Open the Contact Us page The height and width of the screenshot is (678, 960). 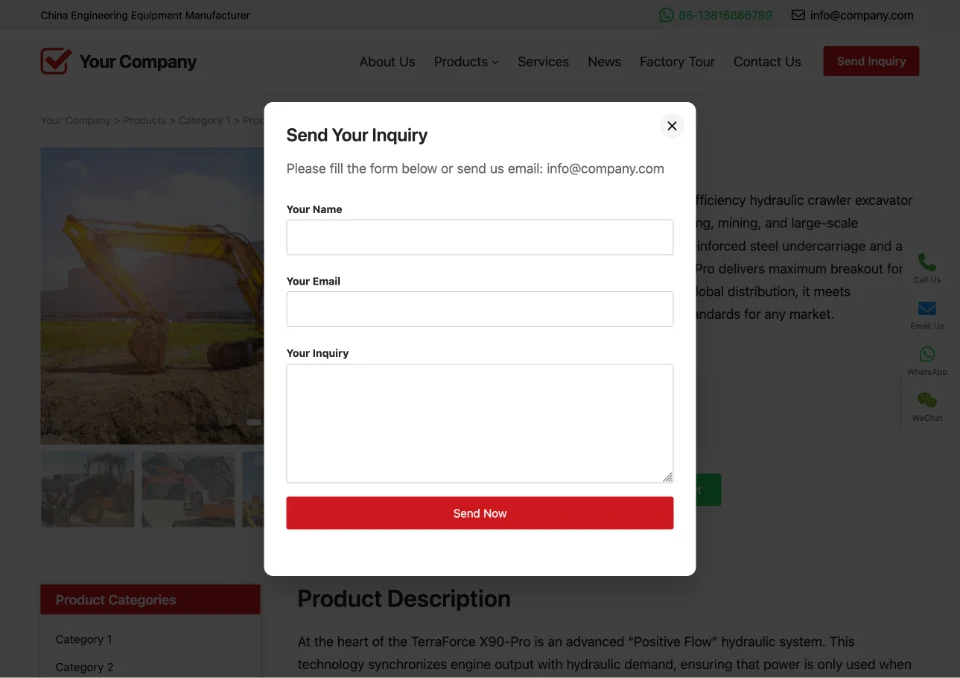coord(767,62)
